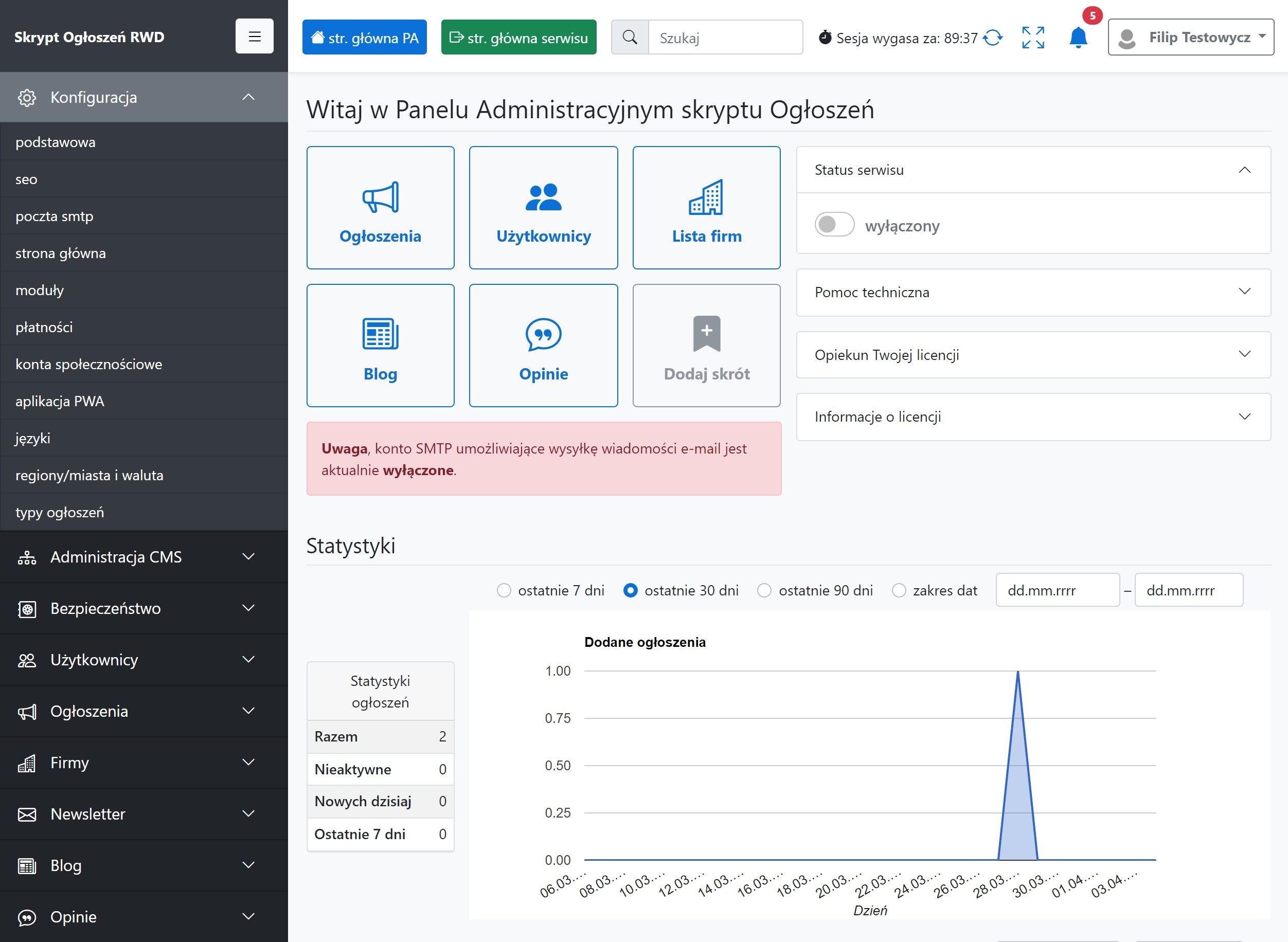Open the Opinie speech bubble shortcut tile
Screen dimensions: 1288x942
pyautogui.click(x=543, y=346)
